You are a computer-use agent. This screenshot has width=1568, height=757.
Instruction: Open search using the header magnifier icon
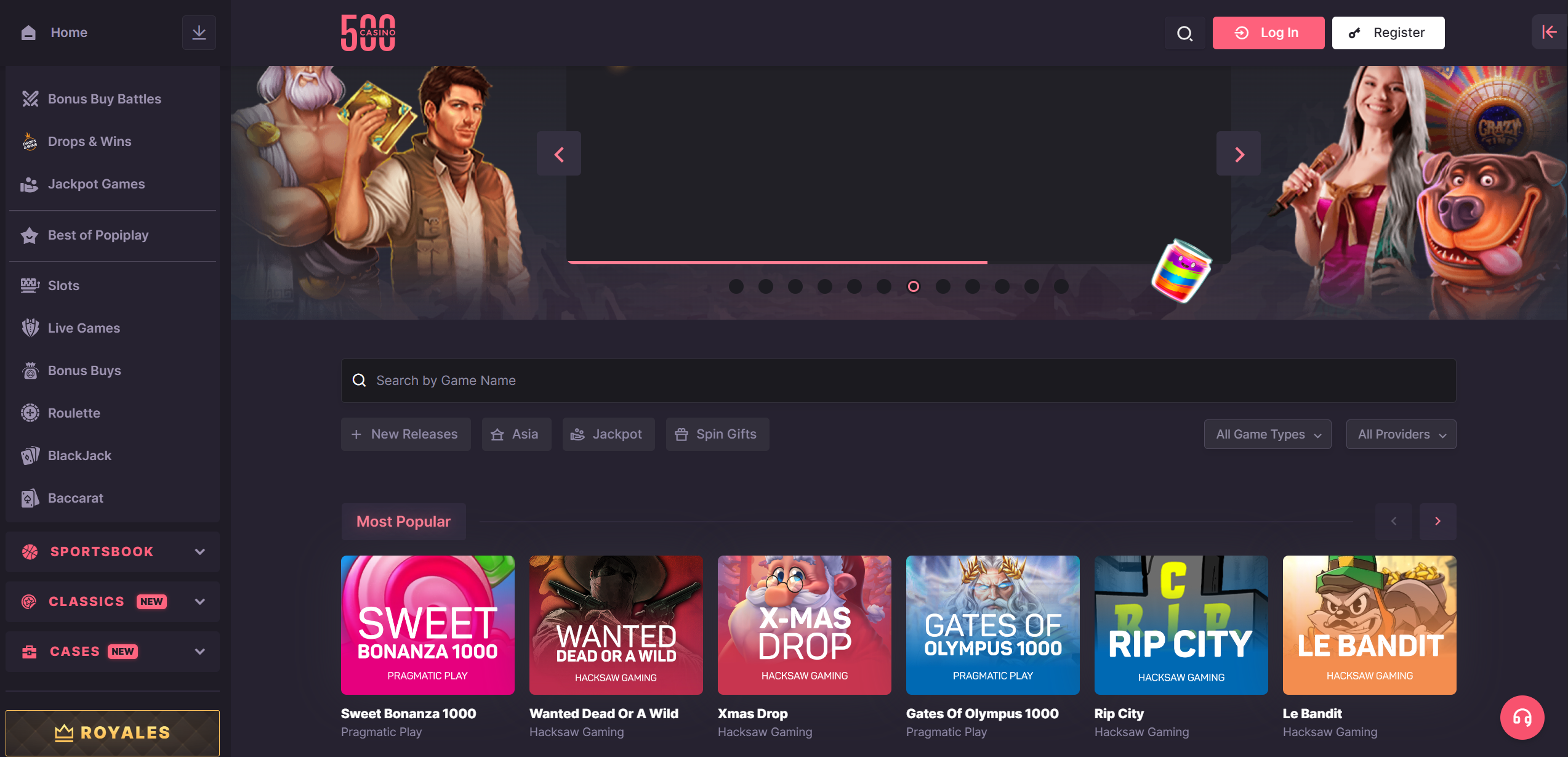1184,33
